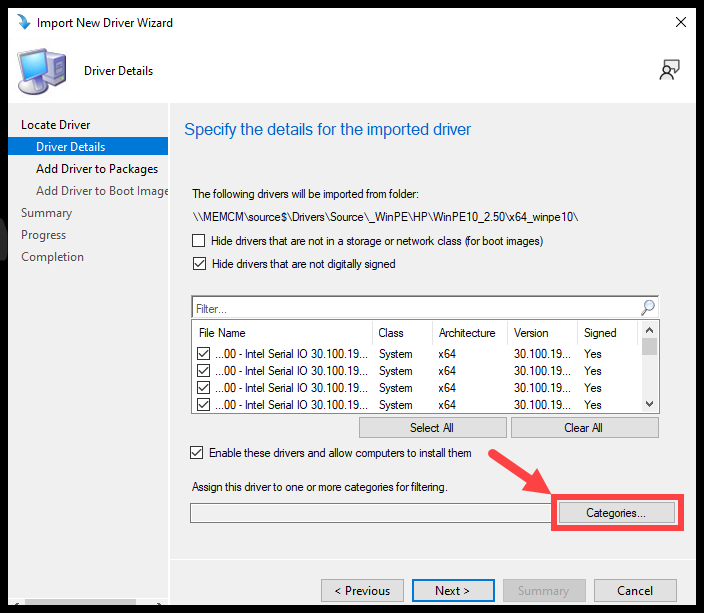Select Driver Details step in sidebar

click(88, 146)
